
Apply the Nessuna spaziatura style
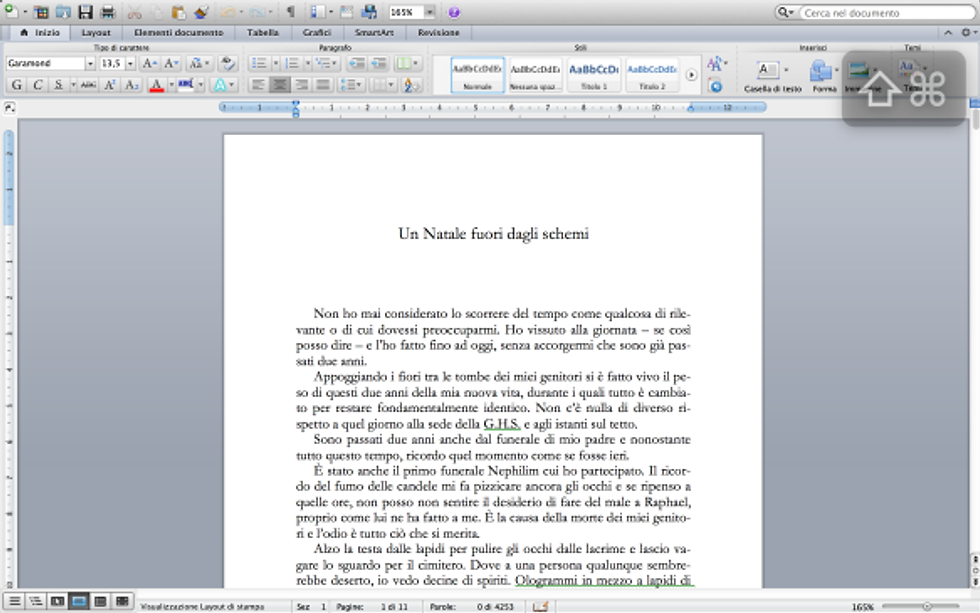click(535, 74)
